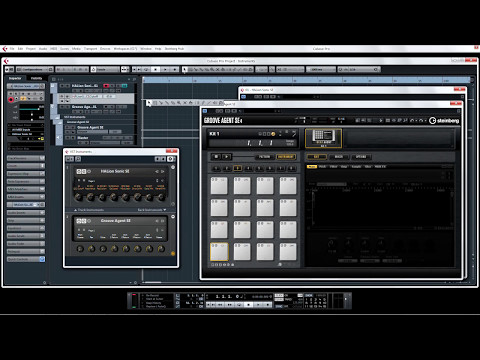Click the Steinberg logo in Groove Agent
The width and height of the screenshot is (480, 360).
click(444, 121)
